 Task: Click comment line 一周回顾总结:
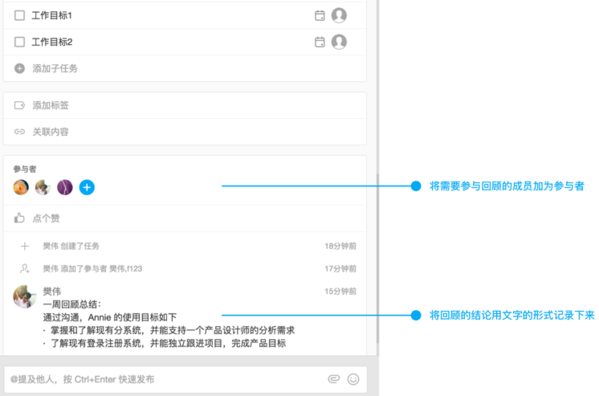(x=72, y=304)
